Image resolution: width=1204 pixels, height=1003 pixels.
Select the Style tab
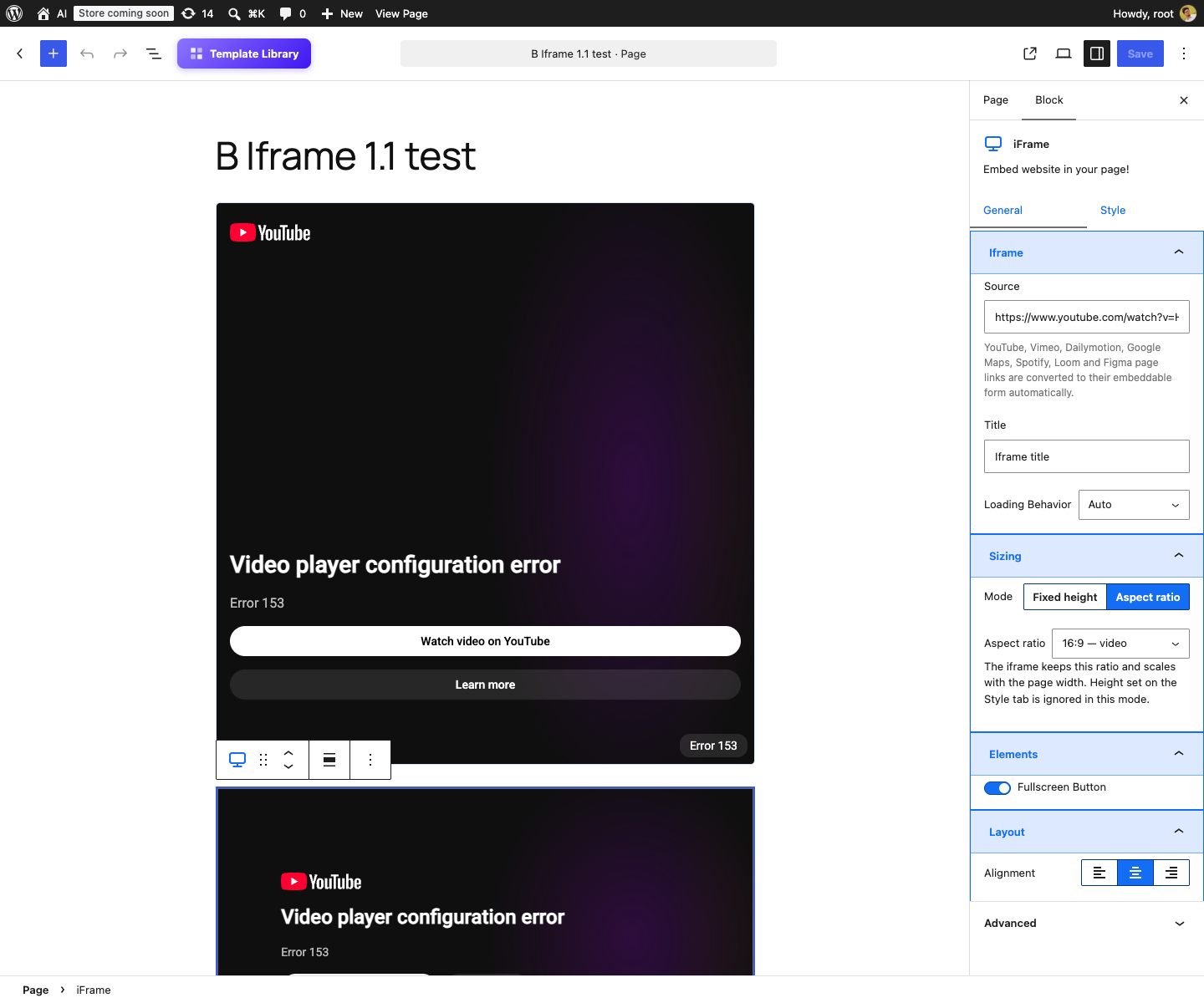tap(1145, 211)
